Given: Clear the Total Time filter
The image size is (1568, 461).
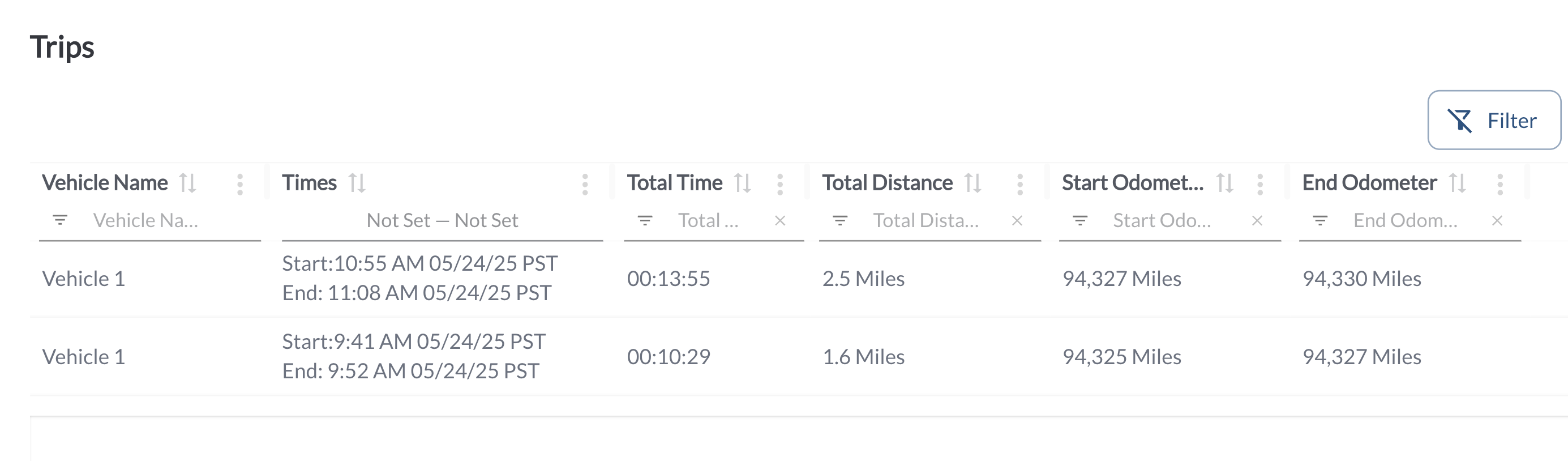Looking at the screenshot, I should [x=779, y=220].
